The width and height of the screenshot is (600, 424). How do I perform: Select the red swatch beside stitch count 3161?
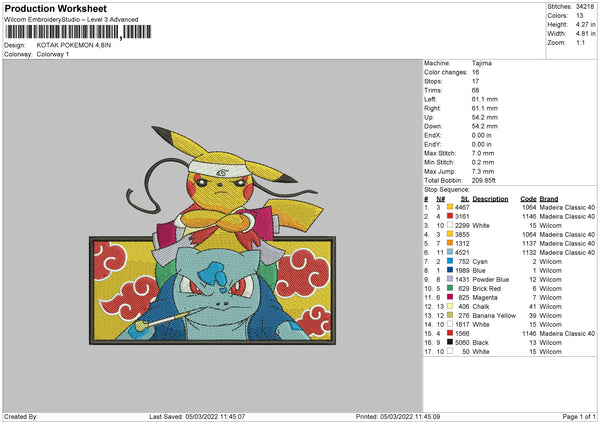[450, 216]
